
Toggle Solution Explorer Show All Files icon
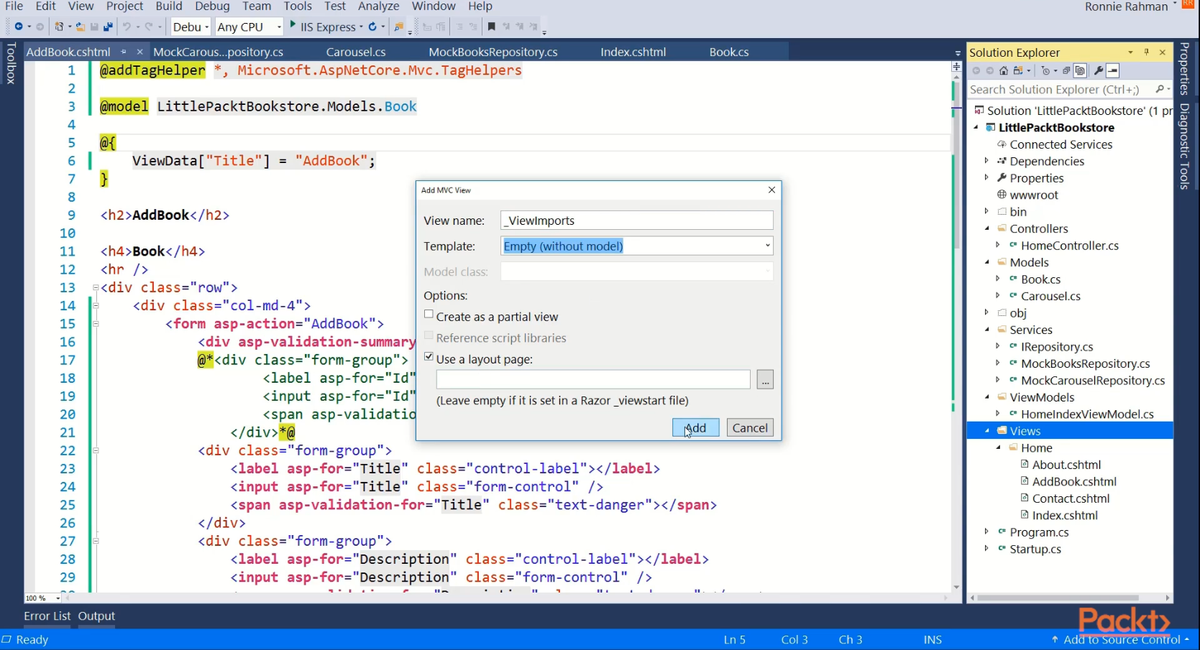click(1080, 71)
